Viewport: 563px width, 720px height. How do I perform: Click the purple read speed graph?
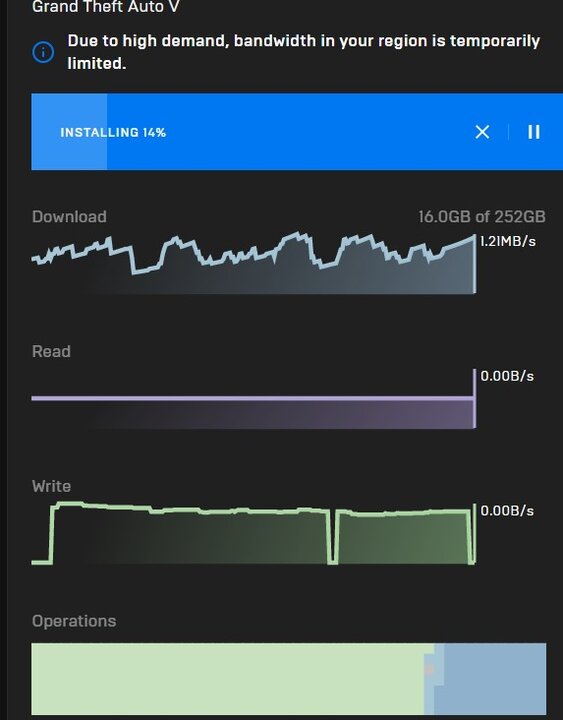click(253, 399)
